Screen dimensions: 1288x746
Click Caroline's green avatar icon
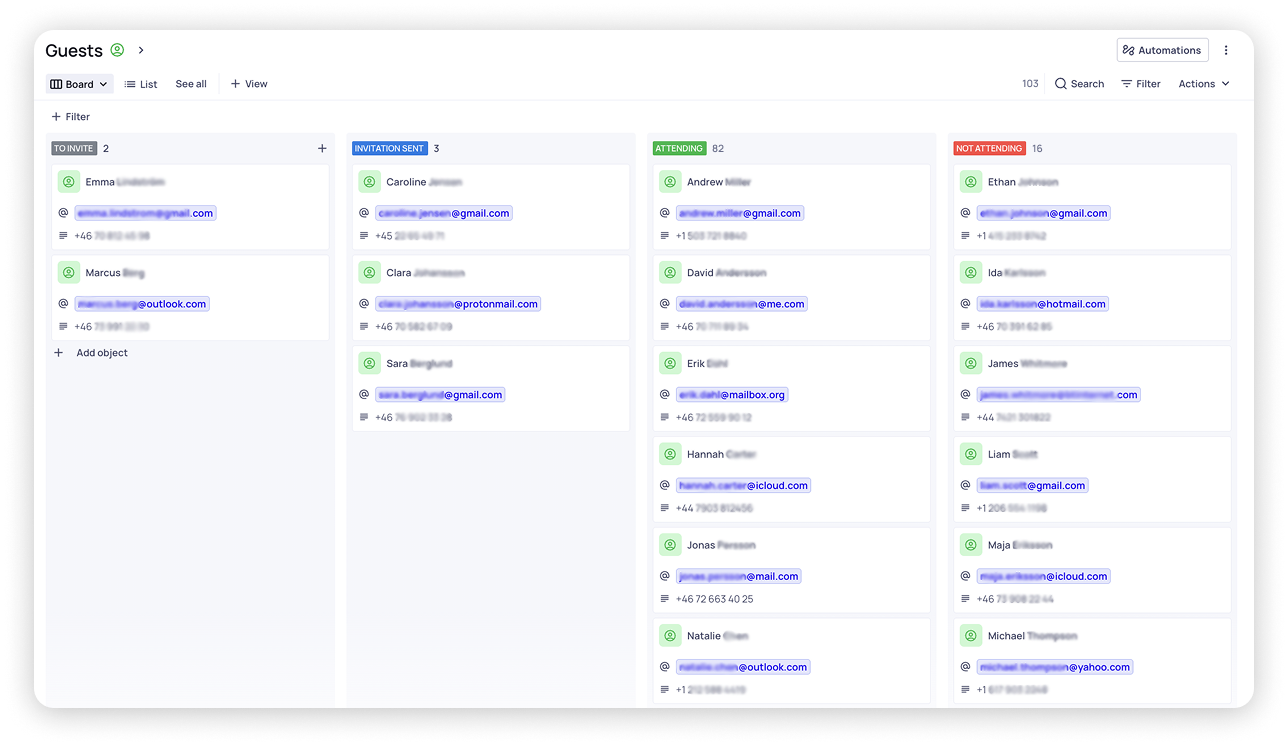tap(369, 182)
